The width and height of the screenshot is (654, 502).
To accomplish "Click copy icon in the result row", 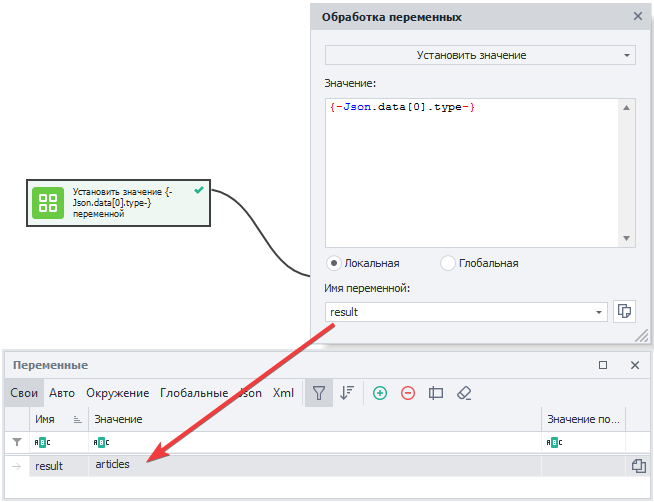I will point(637,465).
